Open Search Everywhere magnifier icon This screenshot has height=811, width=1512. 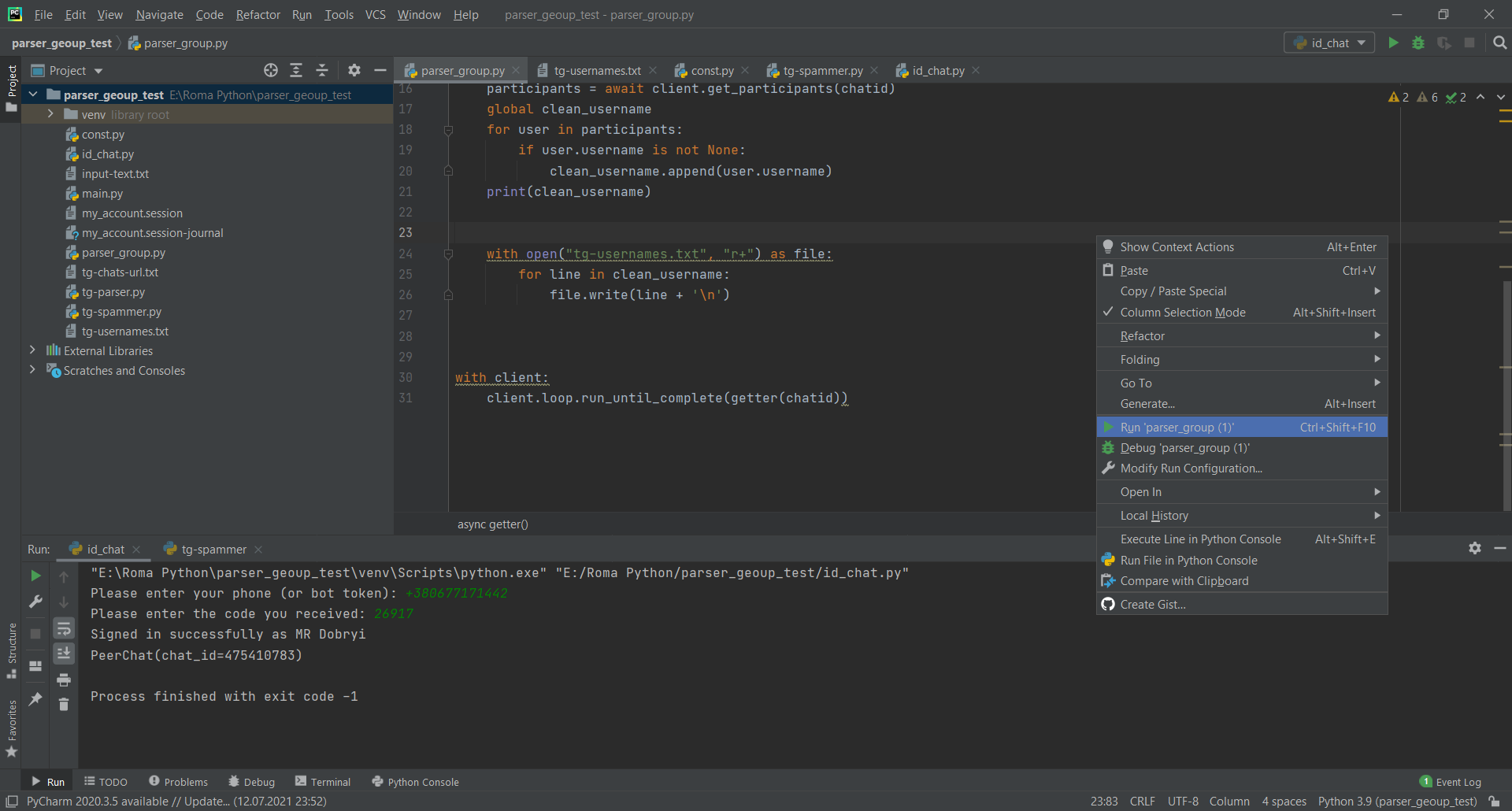tap(1500, 43)
